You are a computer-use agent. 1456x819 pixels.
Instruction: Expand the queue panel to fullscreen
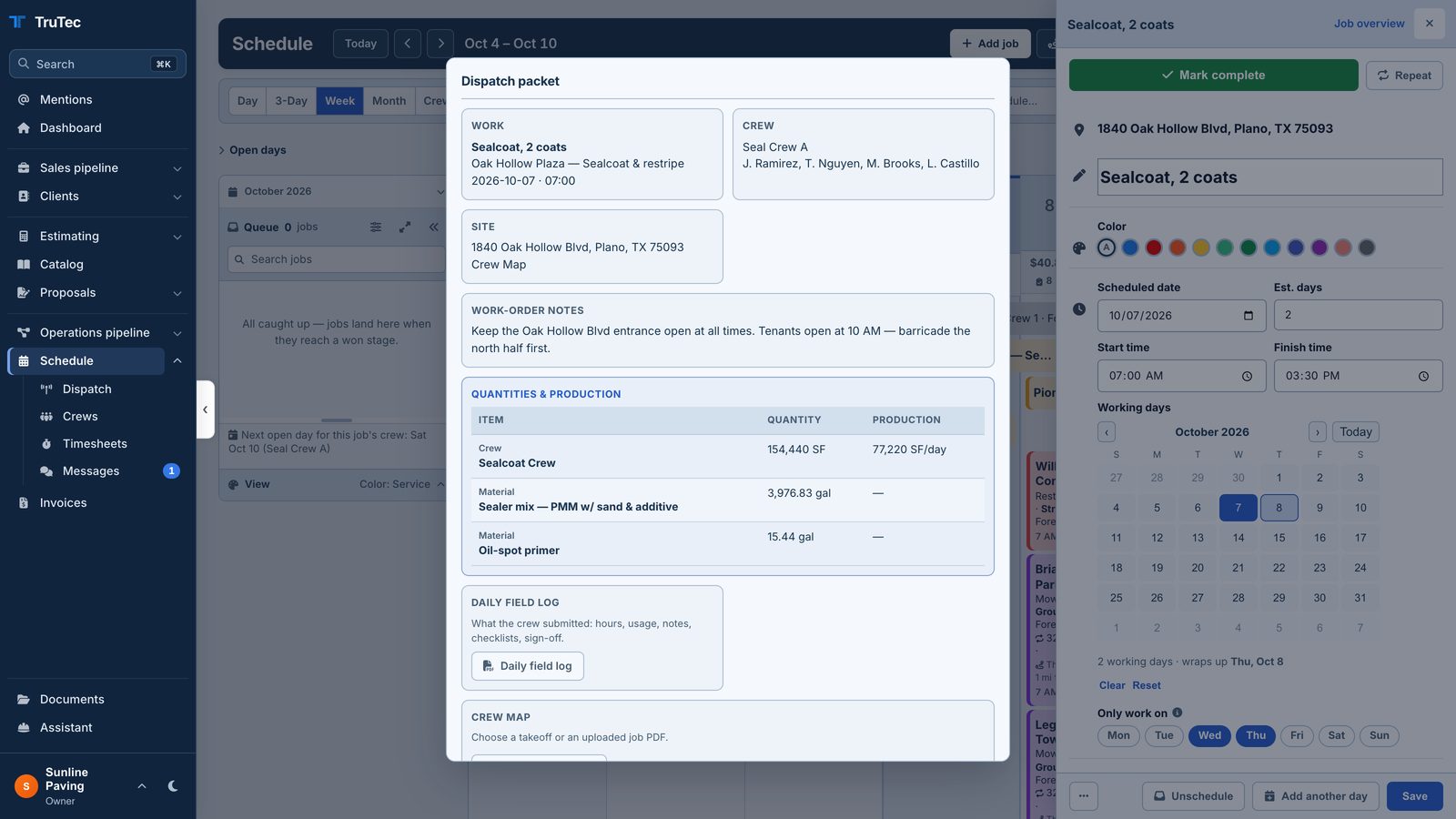(405, 227)
